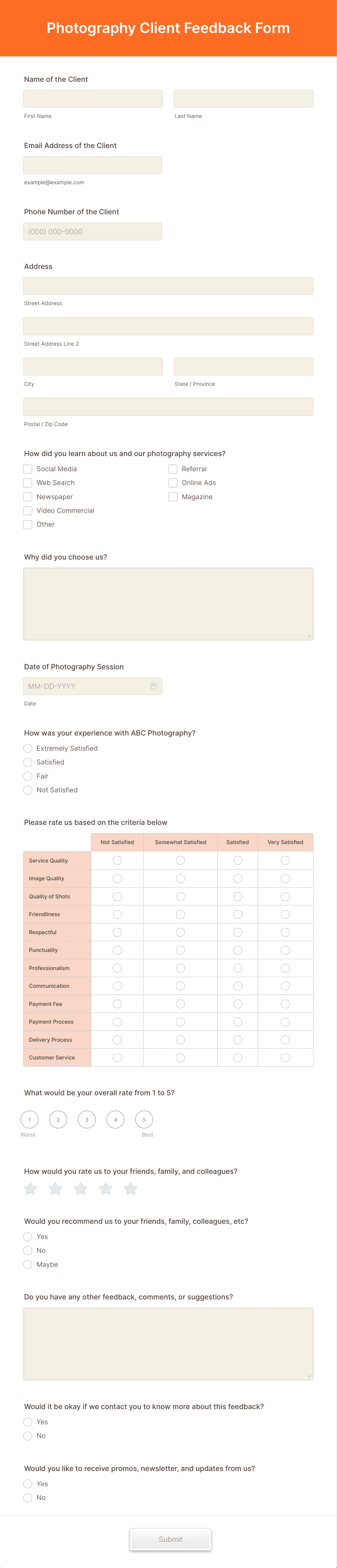Mark Not Satisfied for Punctuality row
Image resolution: width=337 pixels, height=1568 pixels.
click(117, 949)
